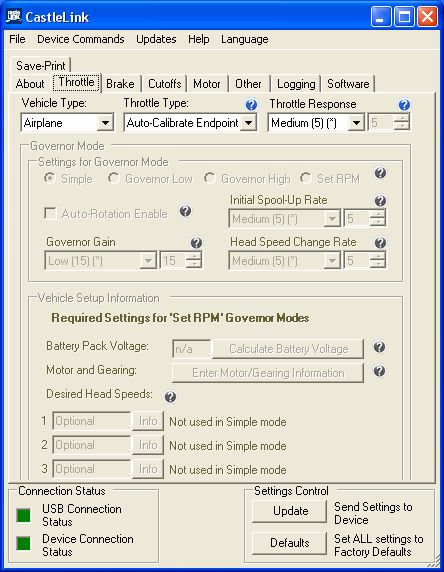Image resolution: width=444 pixels, height=572 pixels.
Task: Show help for Auto-Rotation Enable
Action: 186,210
